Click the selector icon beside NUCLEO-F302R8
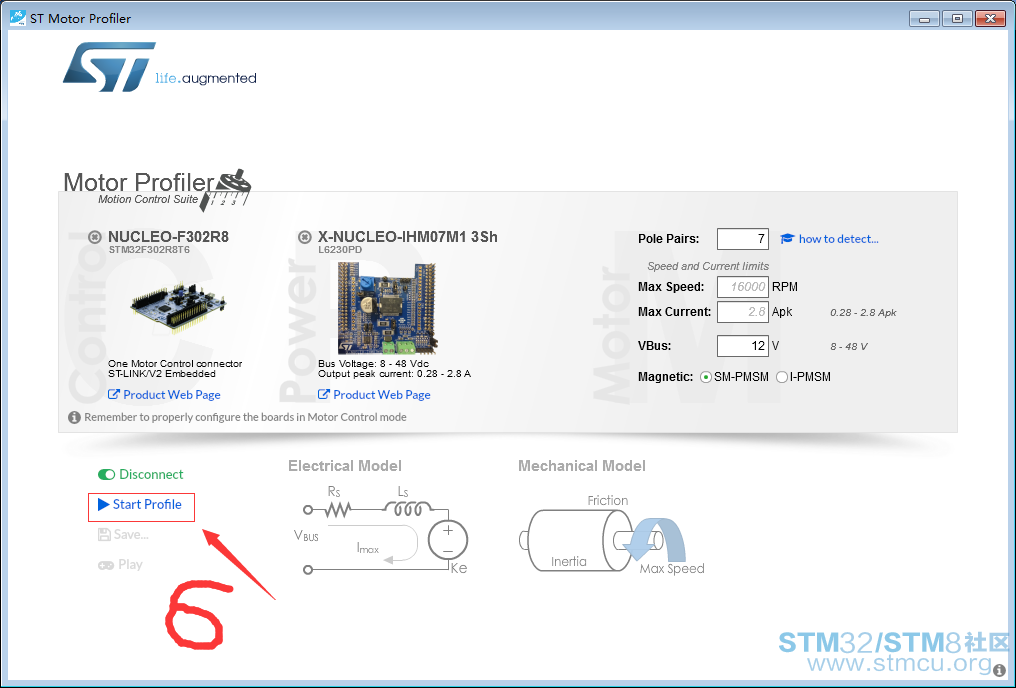Screen dimensions: 1016x688 (95, 237)
